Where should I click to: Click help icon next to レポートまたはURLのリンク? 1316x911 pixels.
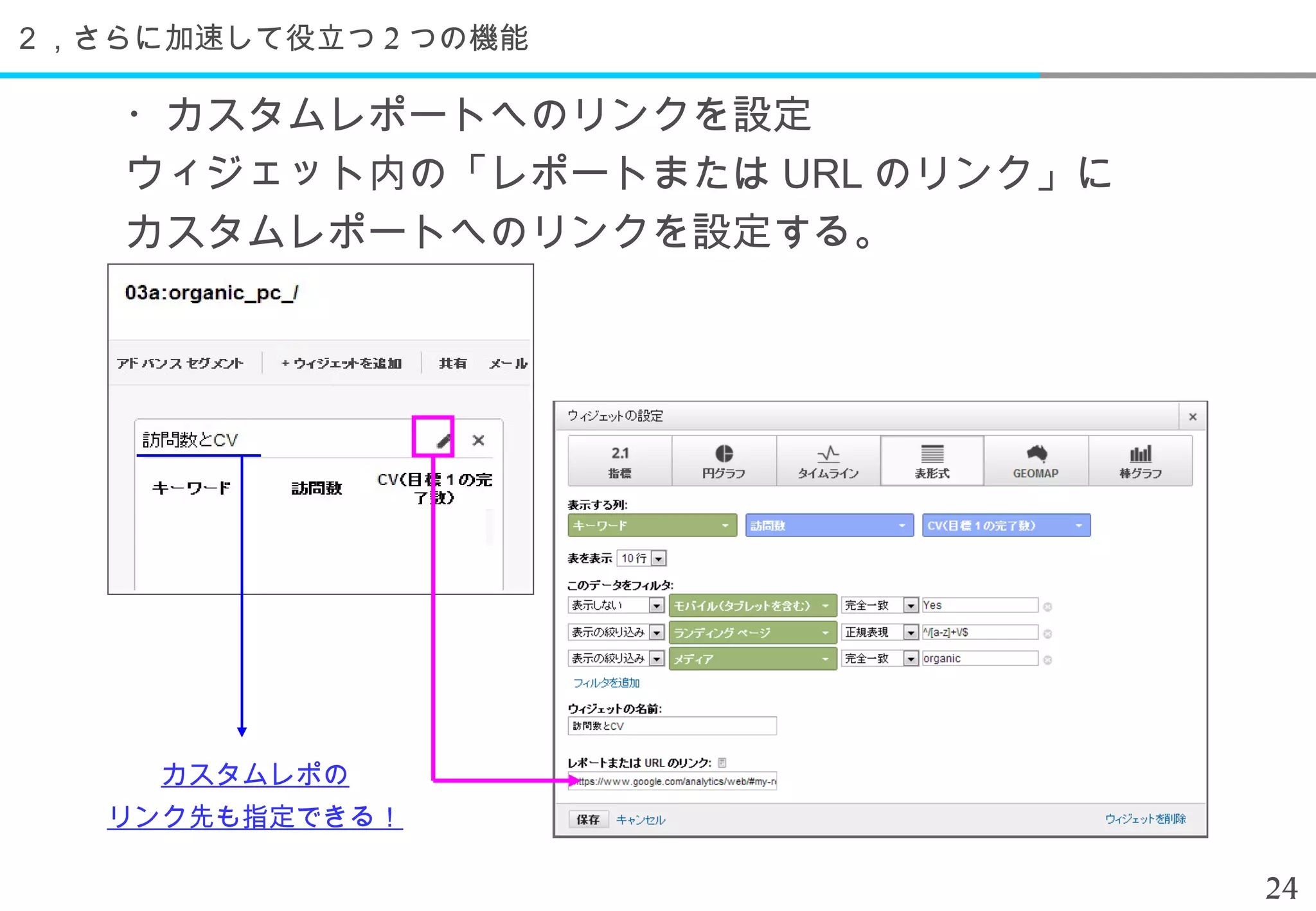pyautogui.click(x=722, y=763)
